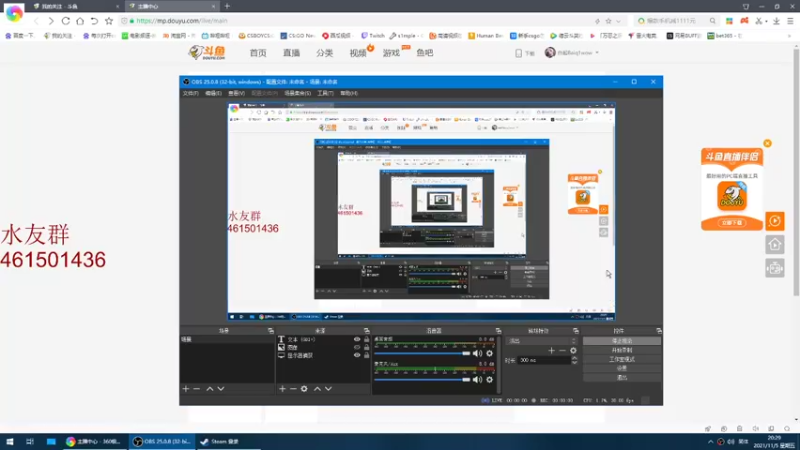Click the transition duration input field
800x450 pixels.
tap(544, 360)
